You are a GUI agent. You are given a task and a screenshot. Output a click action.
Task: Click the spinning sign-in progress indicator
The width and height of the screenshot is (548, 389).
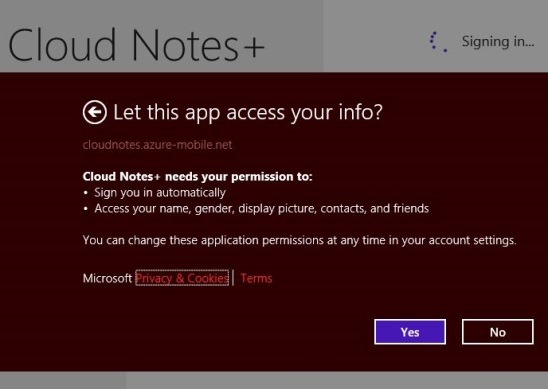pyautogui.click(x=438, y=42)
